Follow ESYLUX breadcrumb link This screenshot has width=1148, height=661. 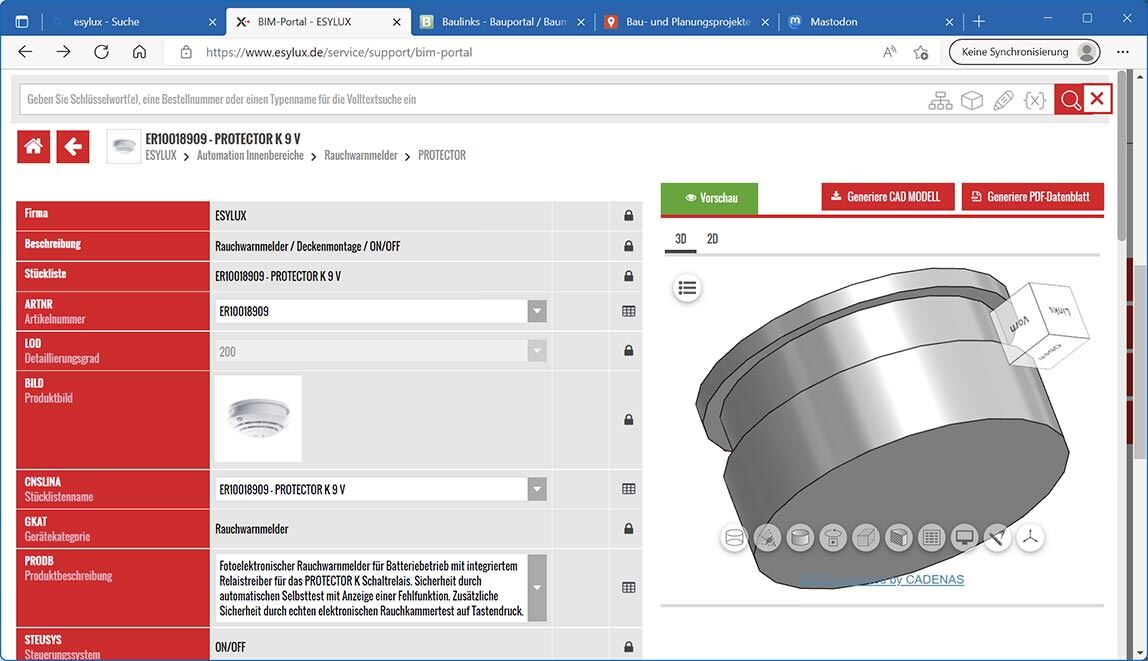point(161,155)
